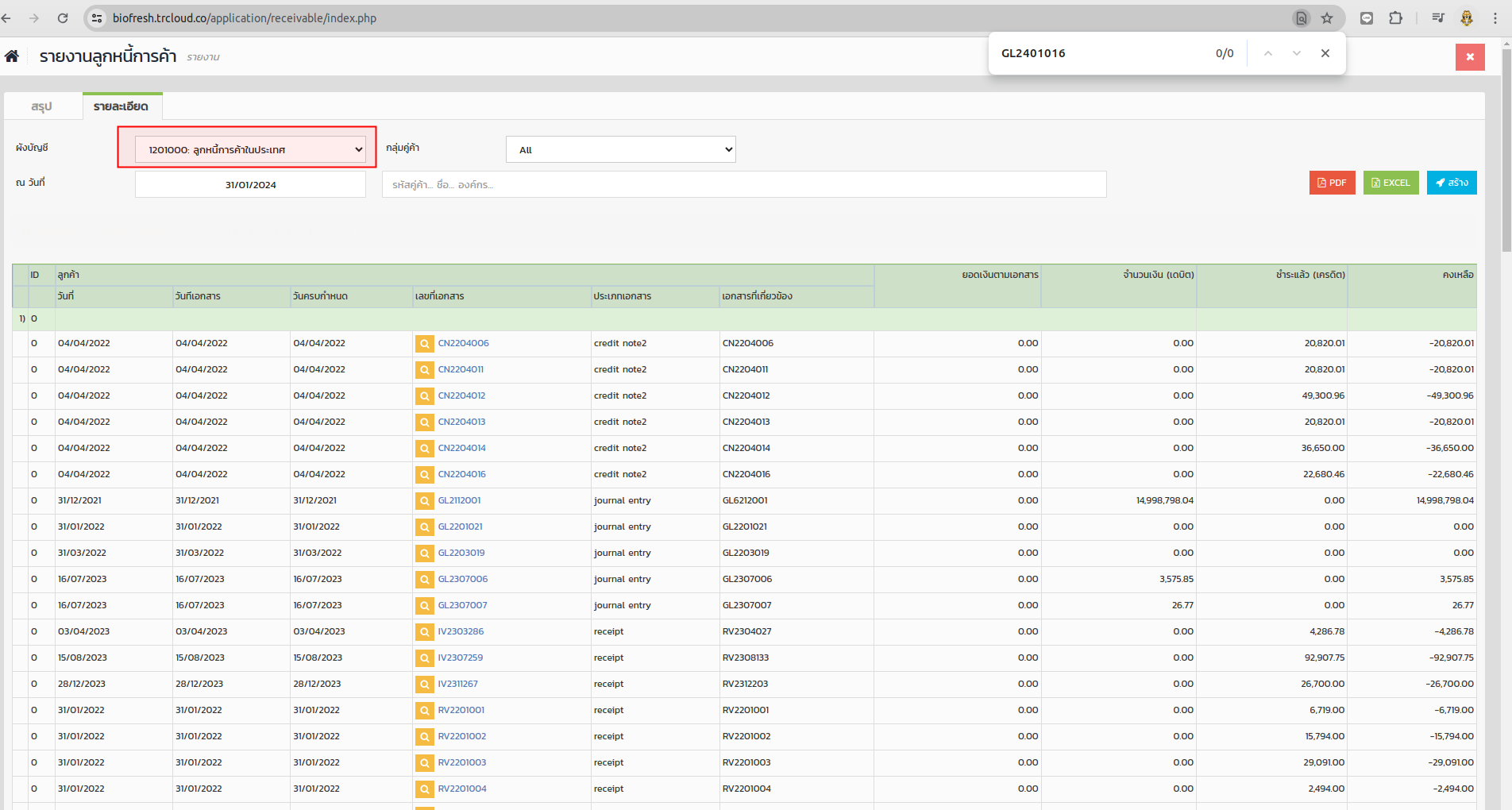The image size is (1512, 810).
Task: Open magnifier for CN2204011 row
Action: coord(425,370)
